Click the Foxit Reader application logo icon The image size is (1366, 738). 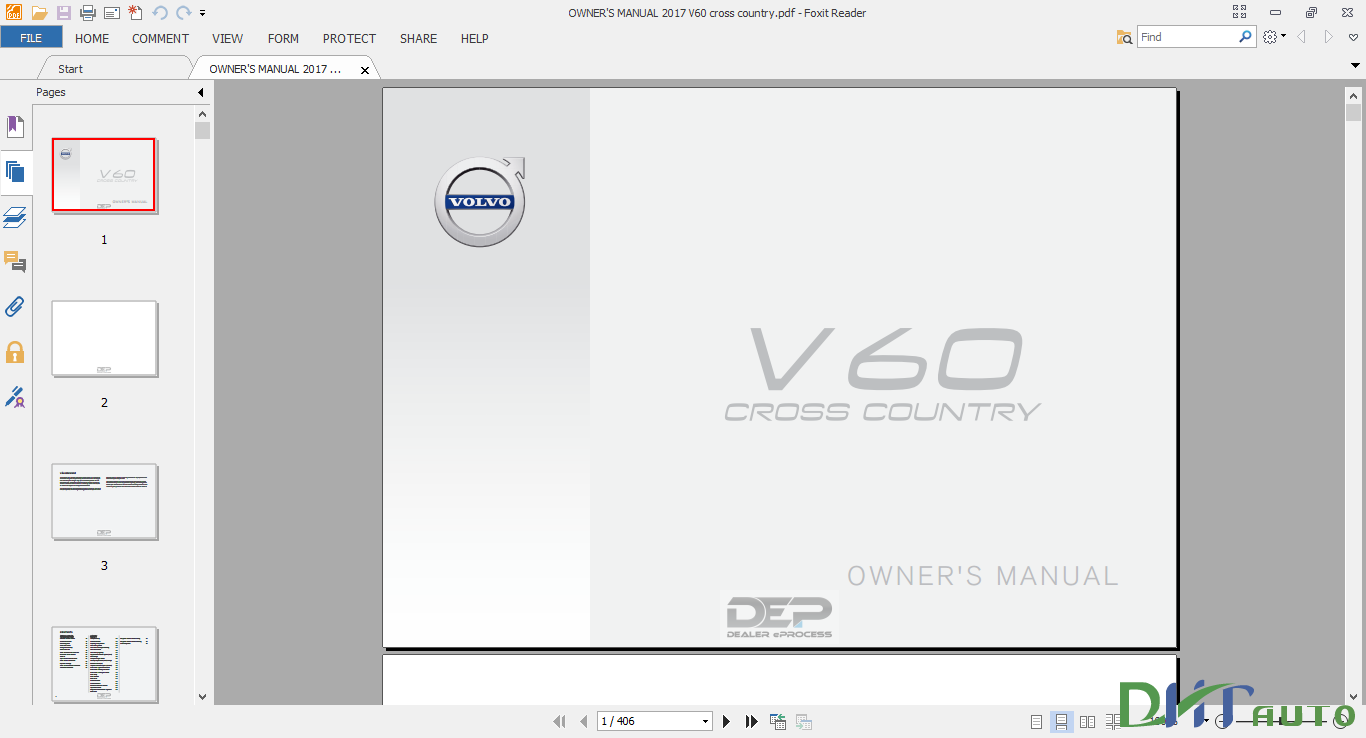[14, 13]
